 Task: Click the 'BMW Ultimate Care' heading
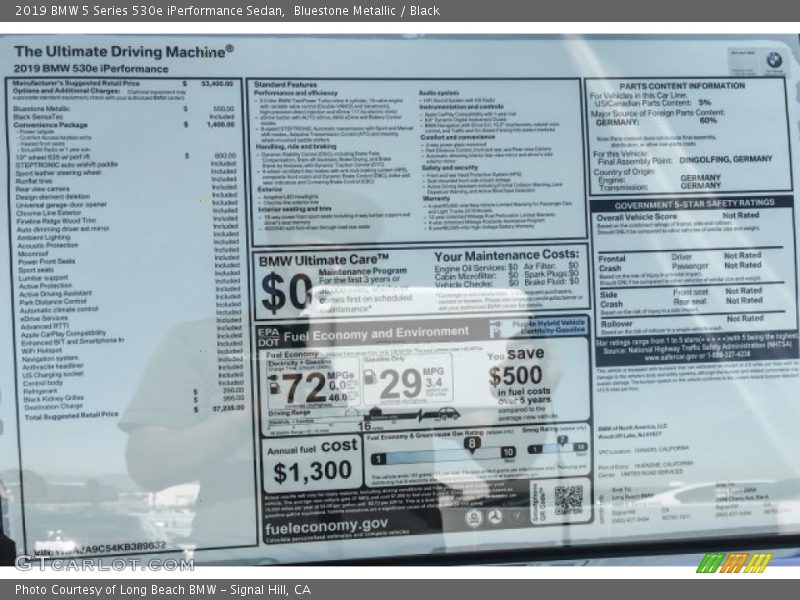pos(323,260)
